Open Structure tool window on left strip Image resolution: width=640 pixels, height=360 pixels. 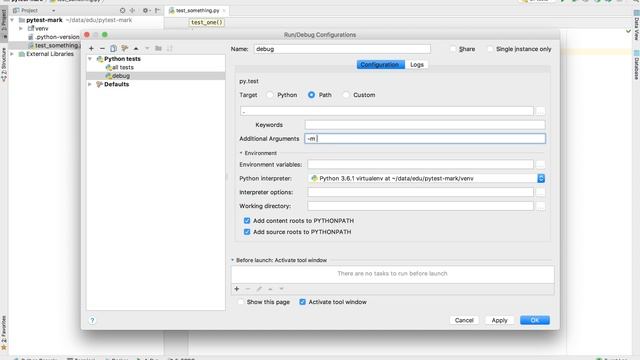[x=4, y=64]
